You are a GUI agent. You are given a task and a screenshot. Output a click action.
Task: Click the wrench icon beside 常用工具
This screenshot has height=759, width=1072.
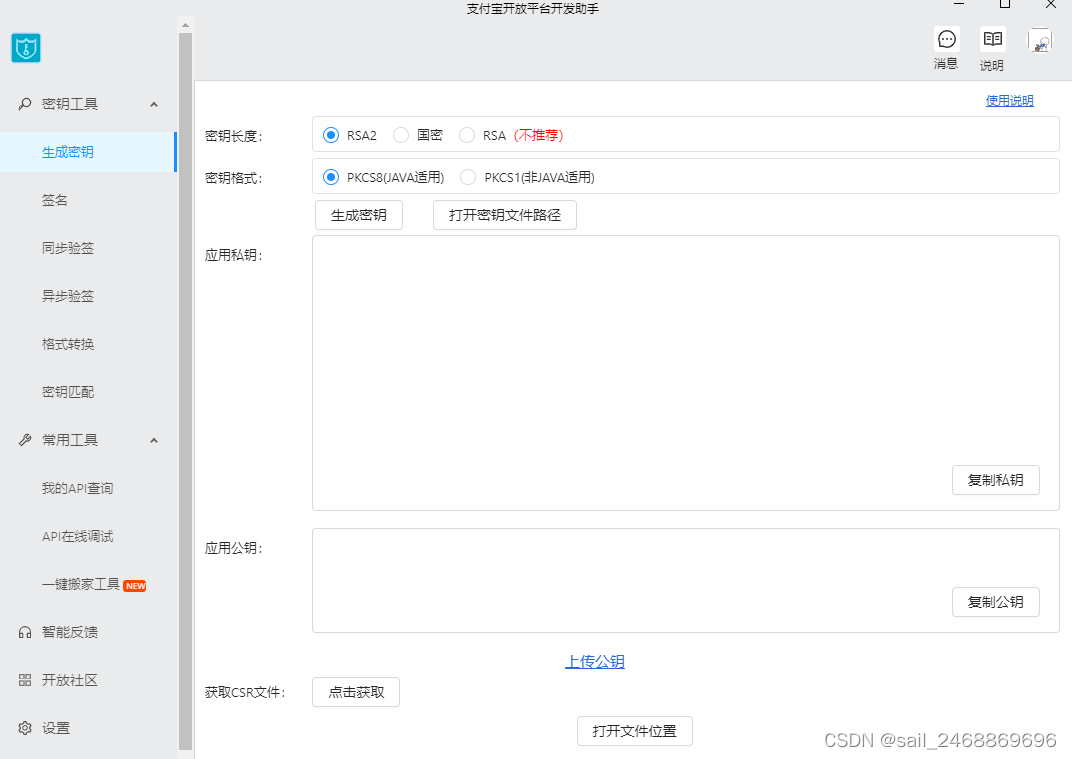(x=25, y=440)
